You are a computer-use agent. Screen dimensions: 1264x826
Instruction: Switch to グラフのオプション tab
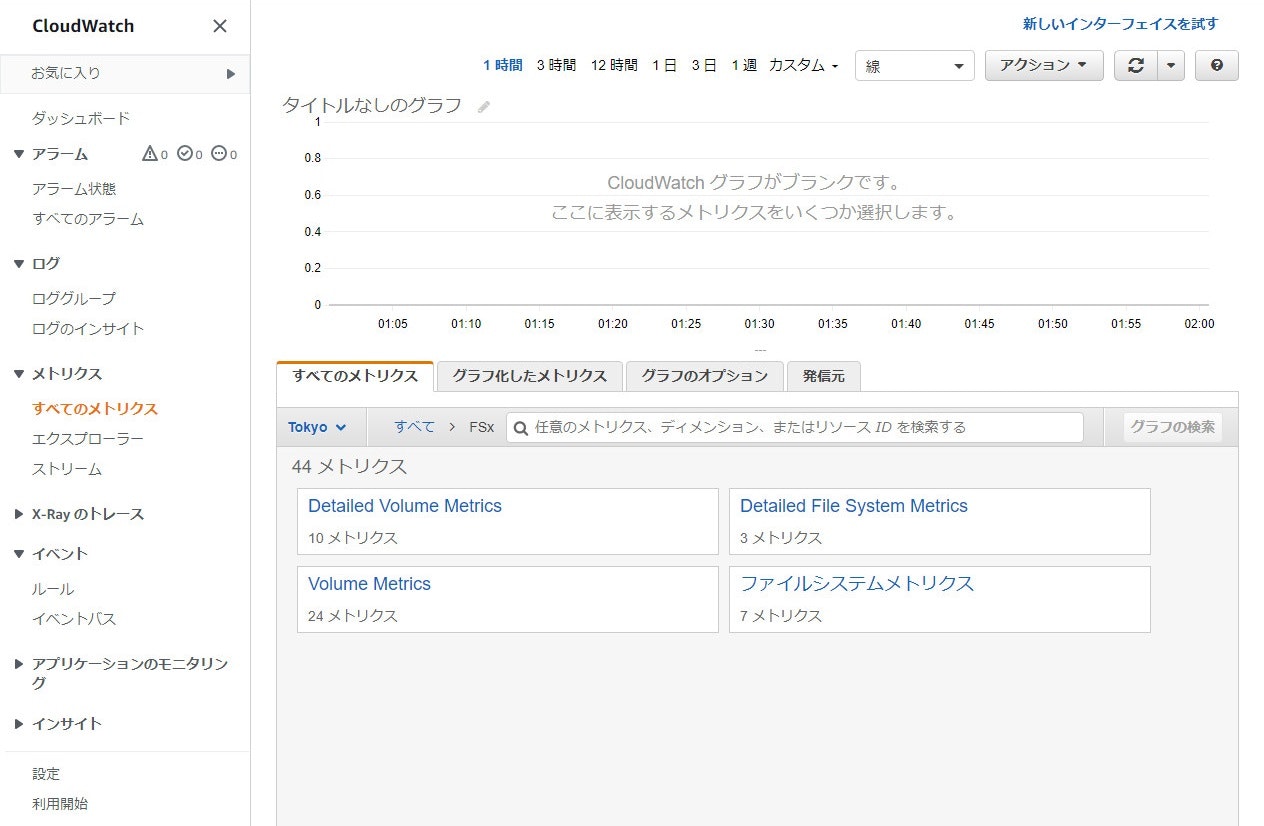[x=705, y=376]
